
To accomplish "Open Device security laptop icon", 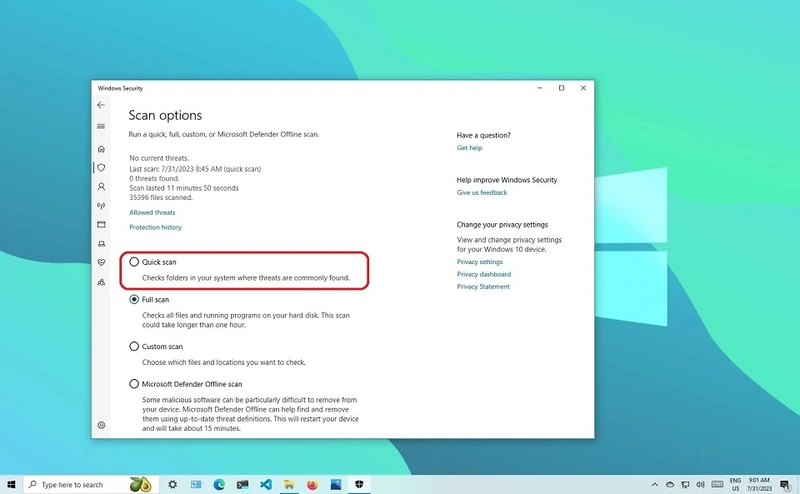I will [101, 243].
